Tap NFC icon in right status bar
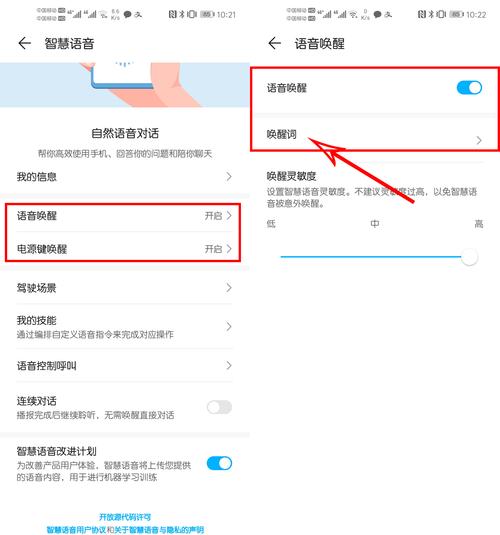Screen dimensions: 500x535 (x=422, y=14)
